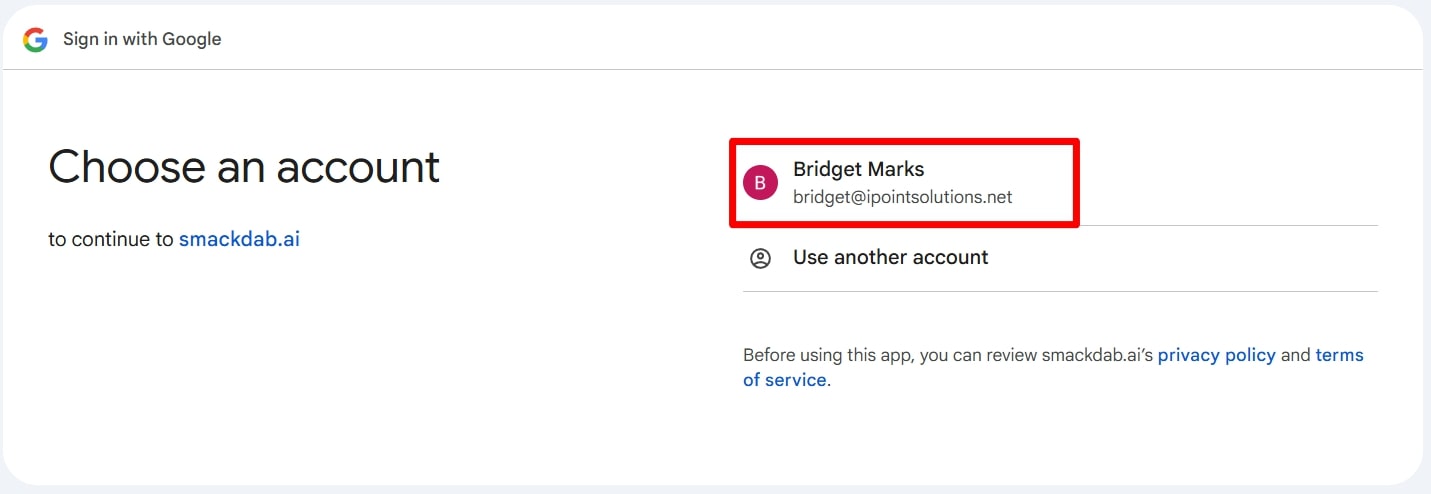Choose the bridget@ipointsolutions.net email address
The width and height of the screenshot is (1431, 494).
902,197
